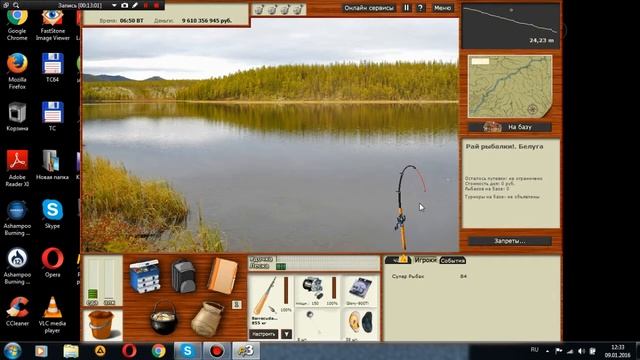Select the shell bait slot
This screenshot has width=640, height=360.
coord(360,325)
